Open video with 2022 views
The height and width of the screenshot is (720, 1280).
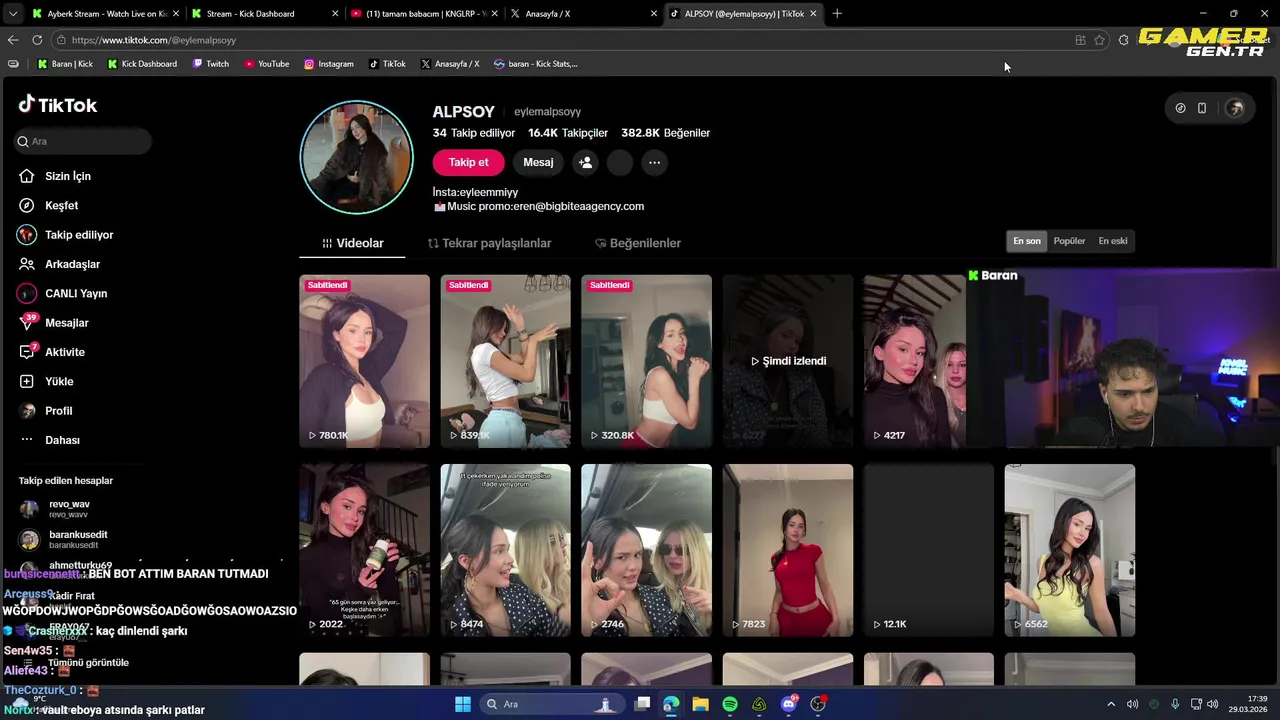(x=364, y=550)
